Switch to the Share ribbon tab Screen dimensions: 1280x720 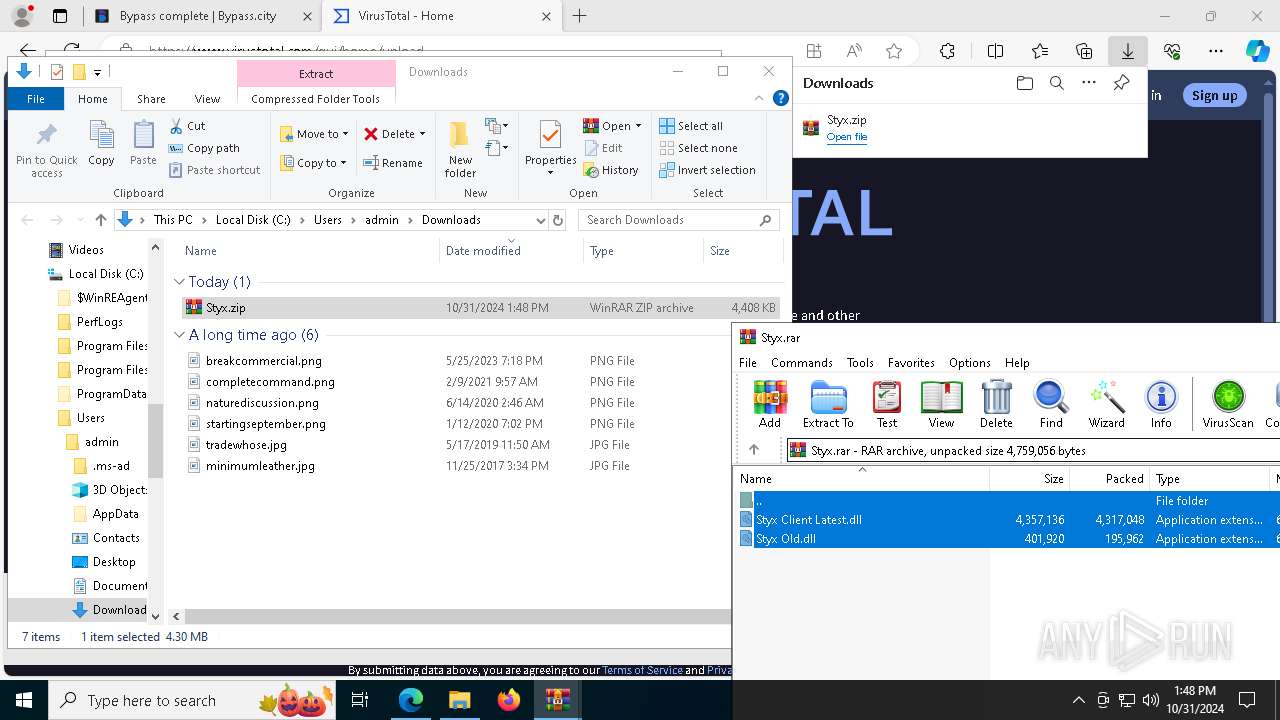tap(151, 99)
